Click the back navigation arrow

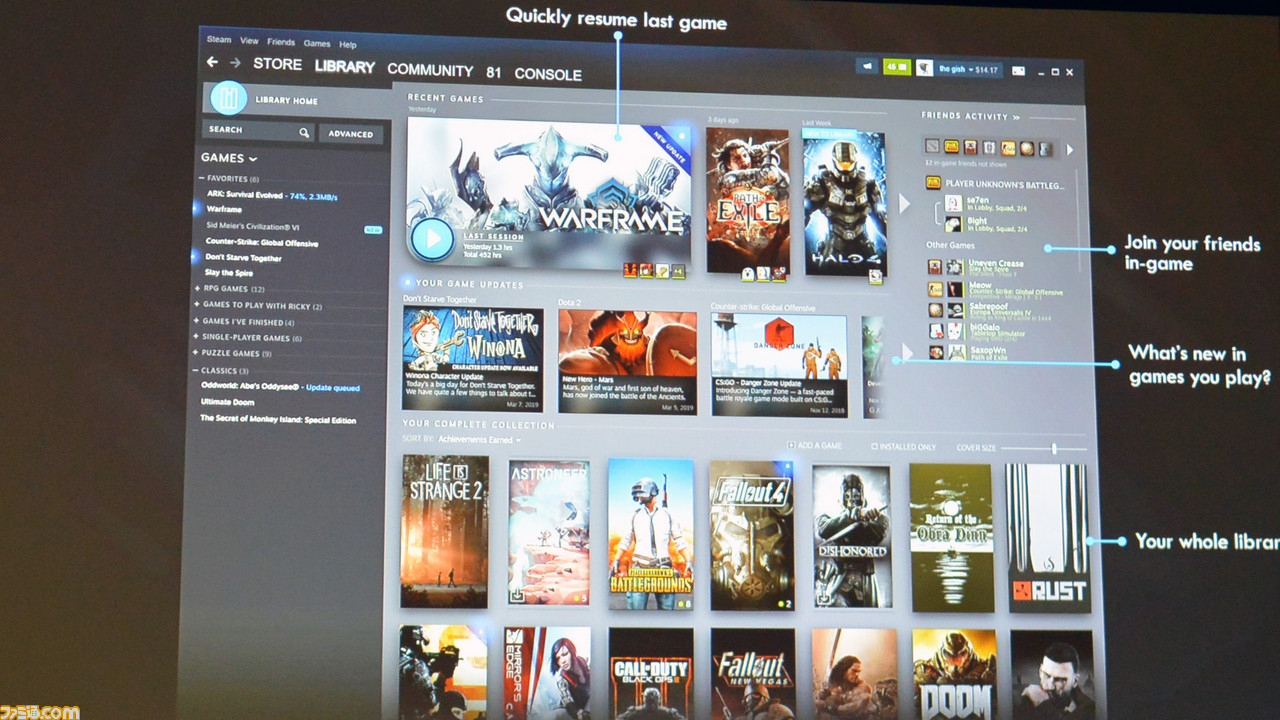pyautogui.click(x=212, y=62)
